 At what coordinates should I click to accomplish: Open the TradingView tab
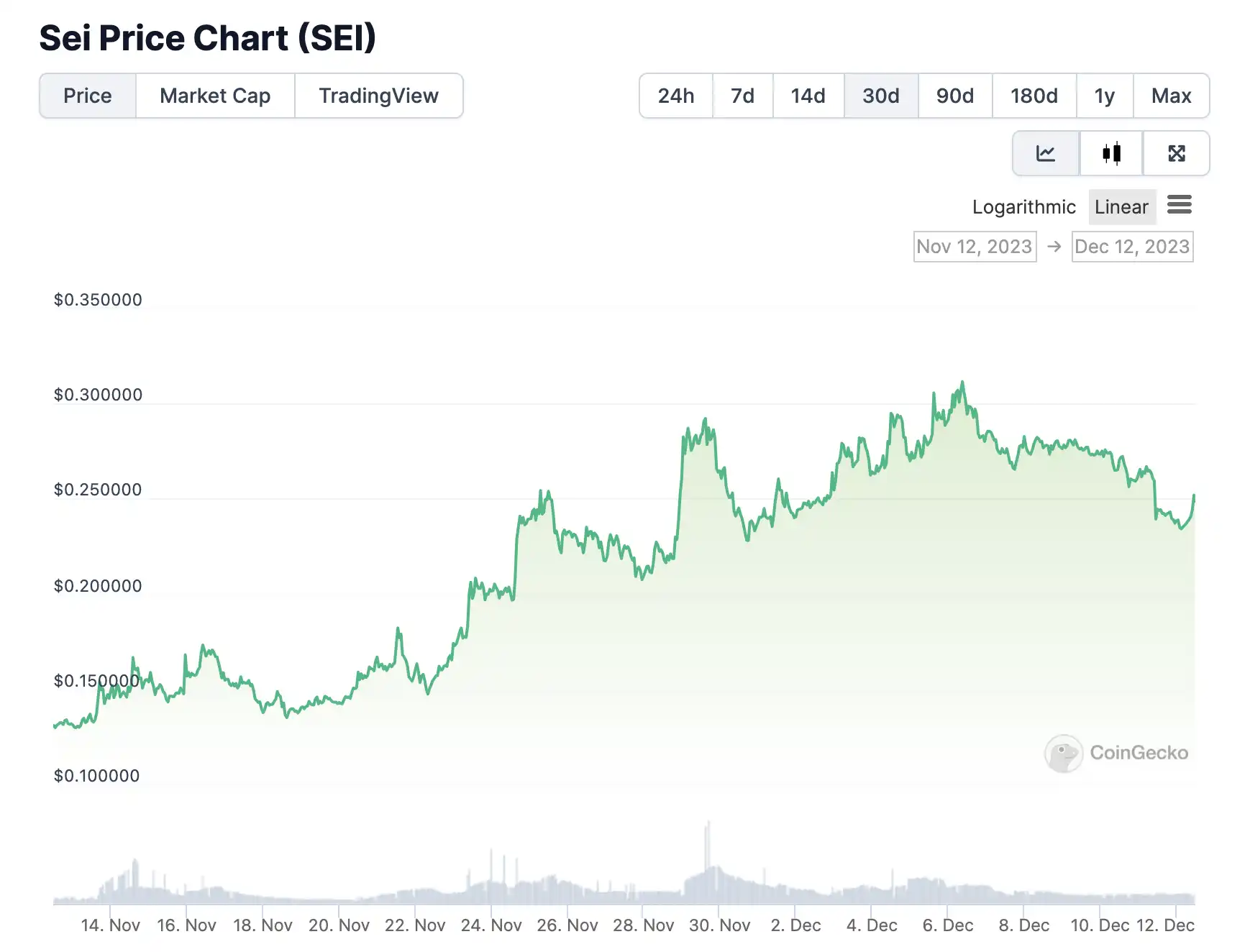pyautogui.click(x=378, y=96)
